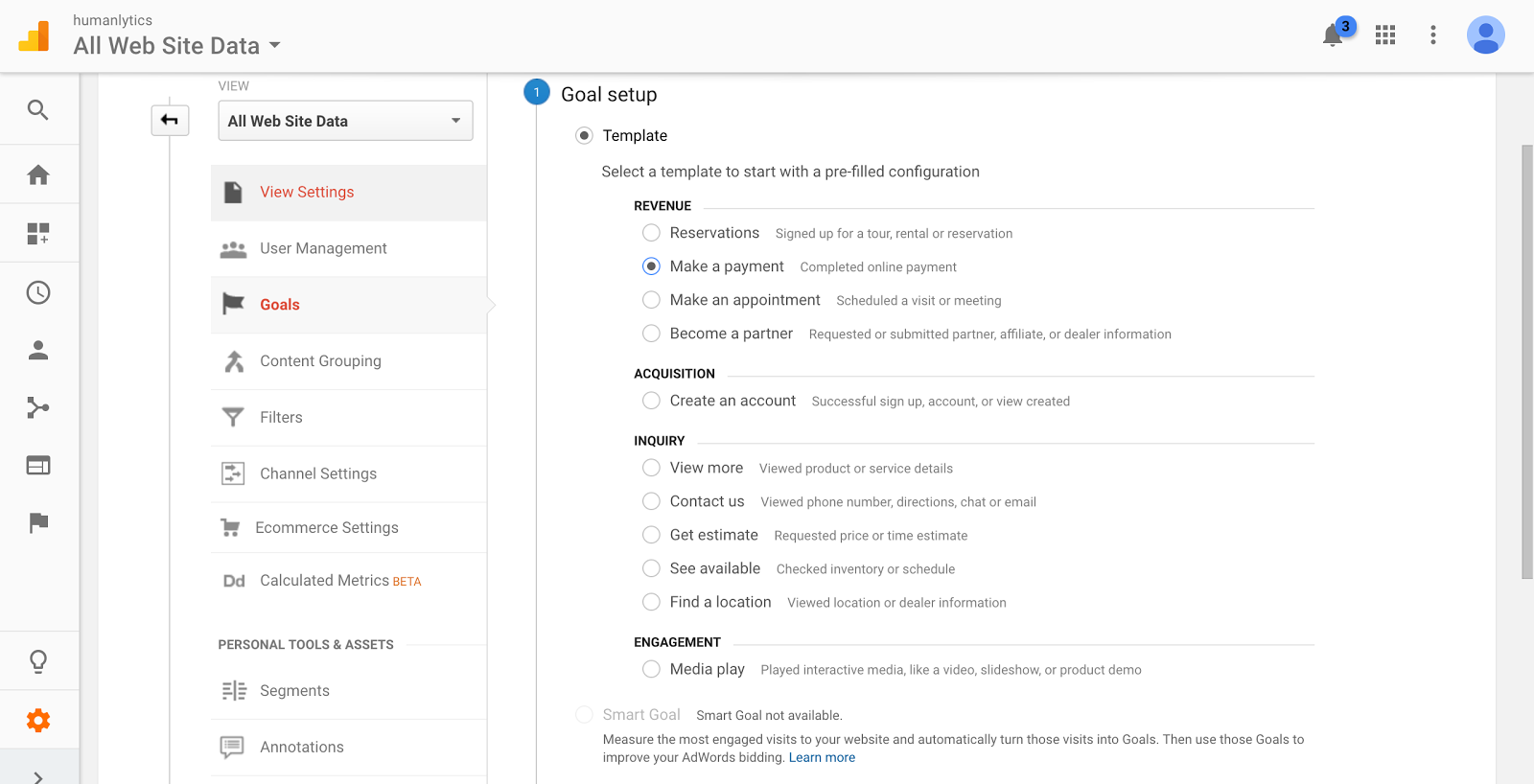The image size is (1534, 784).
Task: Open the Admin gear icon
Action: point(38,720)
